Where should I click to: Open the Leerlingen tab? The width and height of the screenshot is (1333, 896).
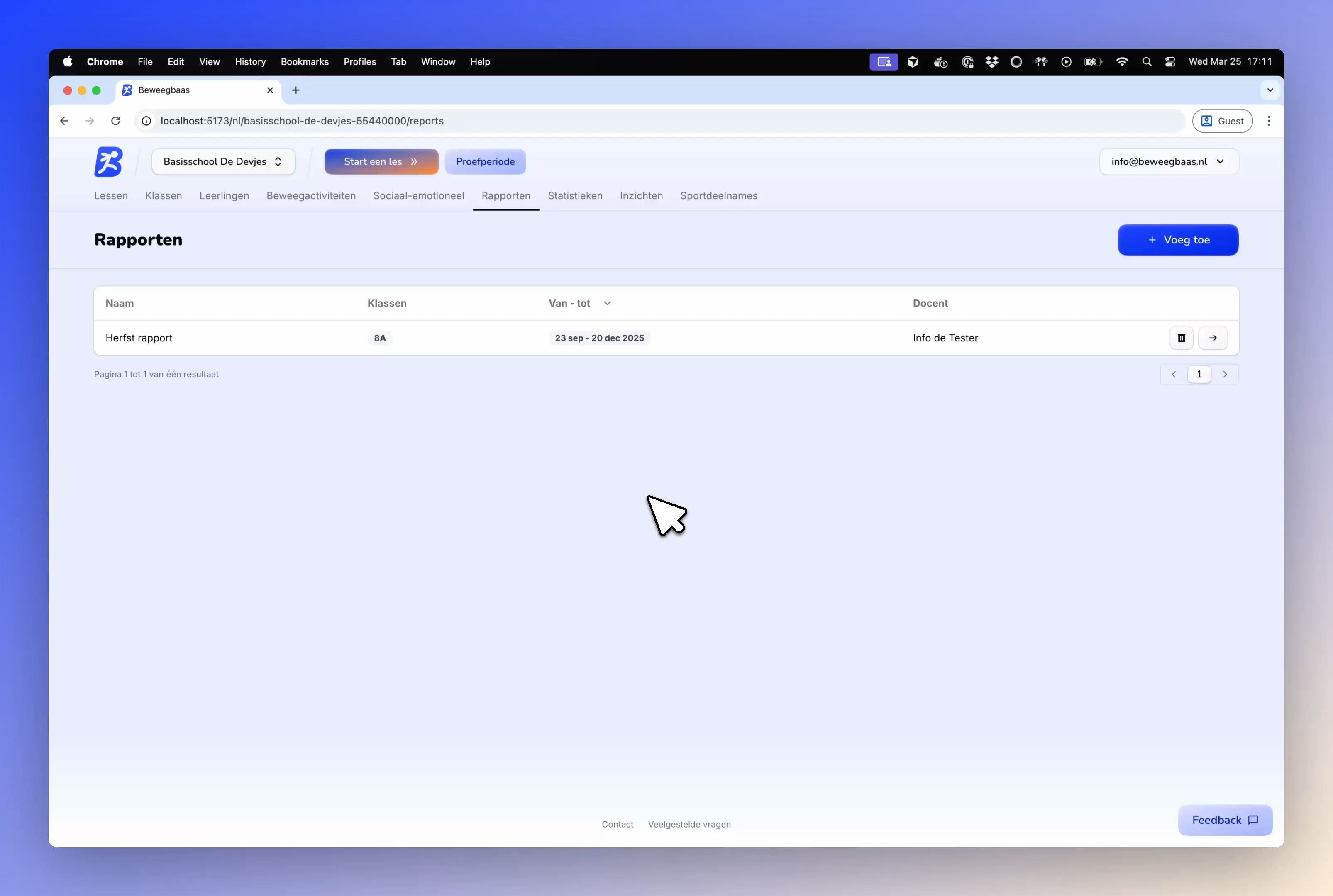pyautogui.click(x=224, y=195)
